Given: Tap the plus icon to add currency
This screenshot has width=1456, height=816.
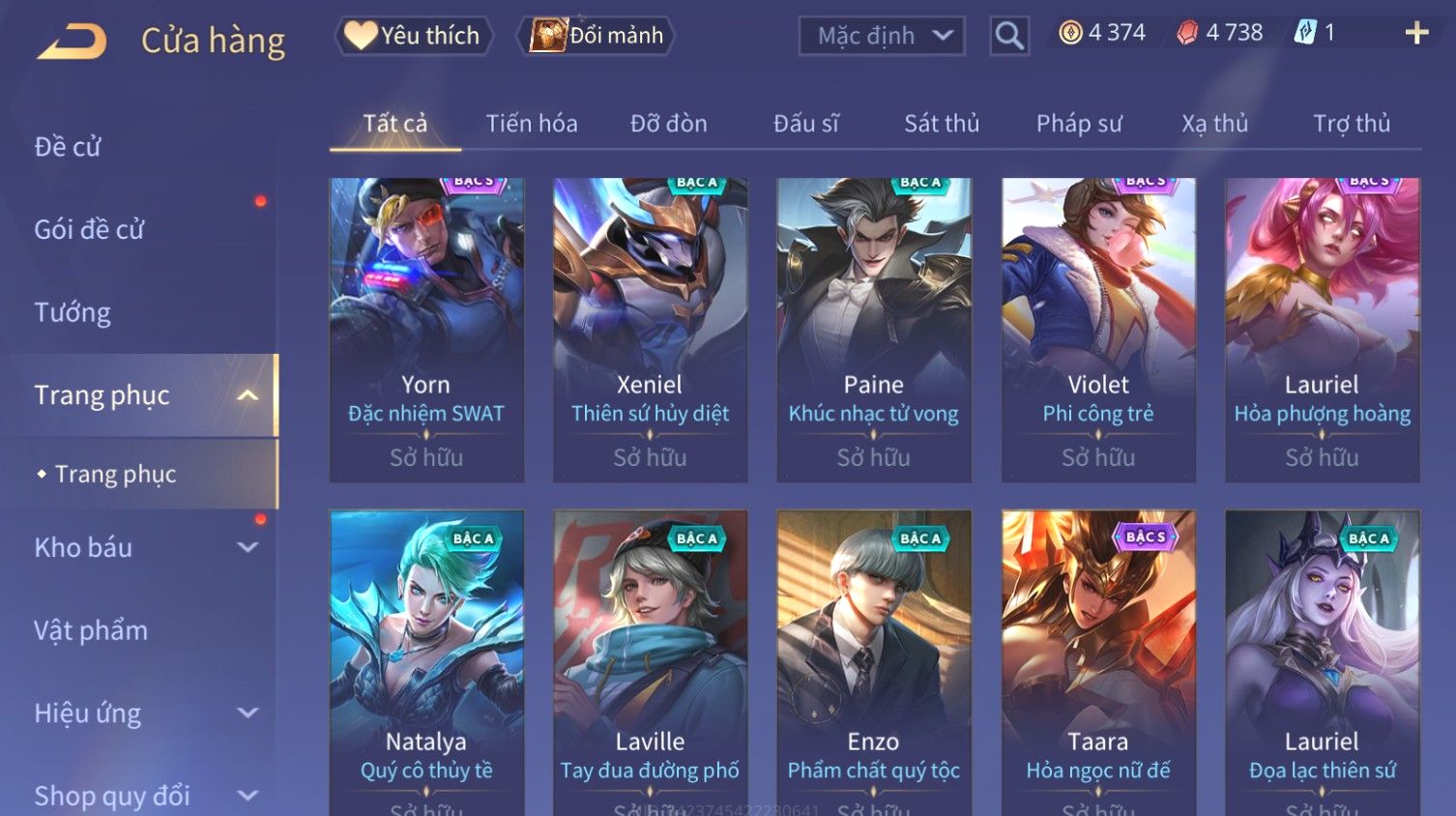Looking at the screenshot, I should click(1416, 33).
